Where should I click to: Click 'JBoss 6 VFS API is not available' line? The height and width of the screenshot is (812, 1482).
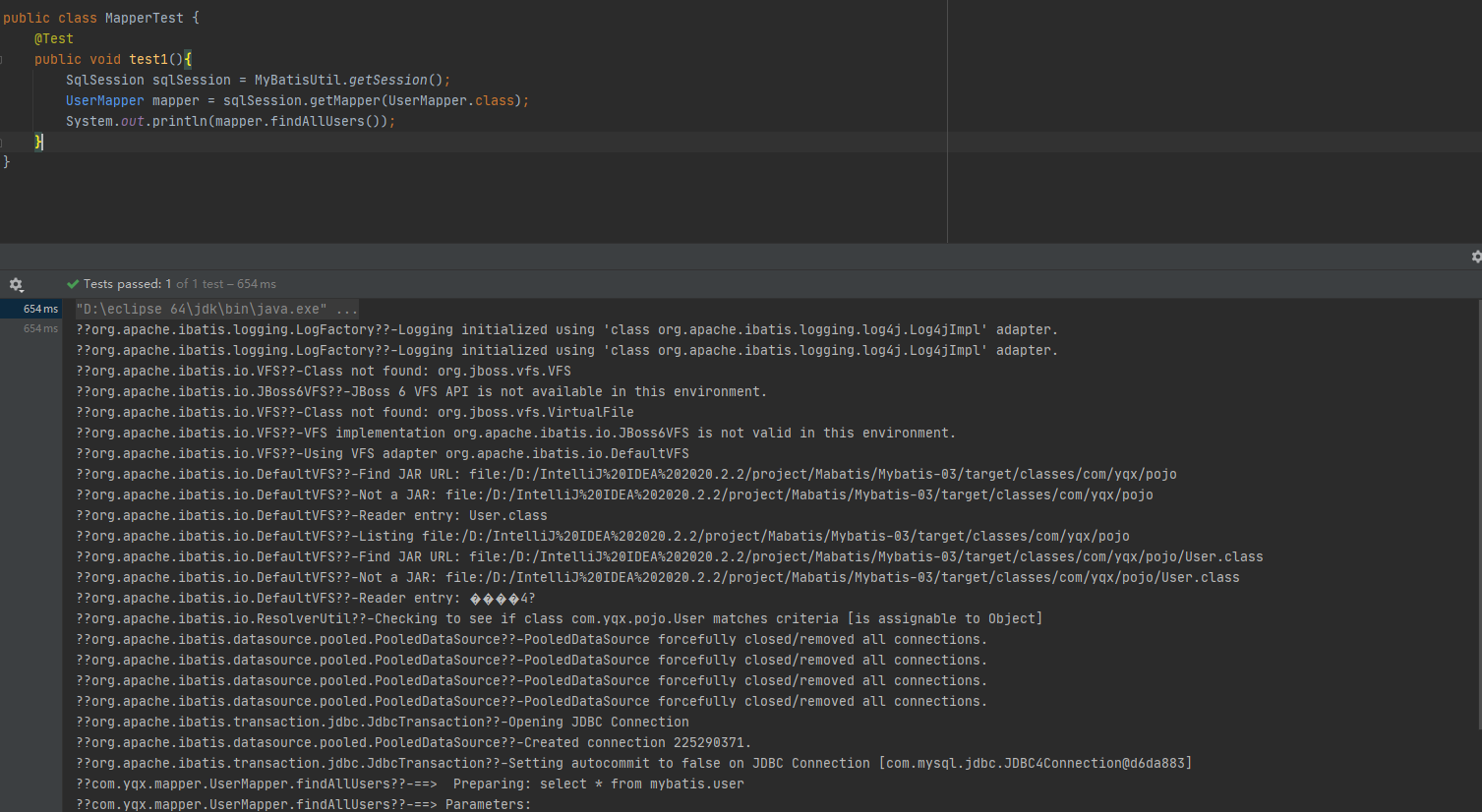[x=422, y=391]
